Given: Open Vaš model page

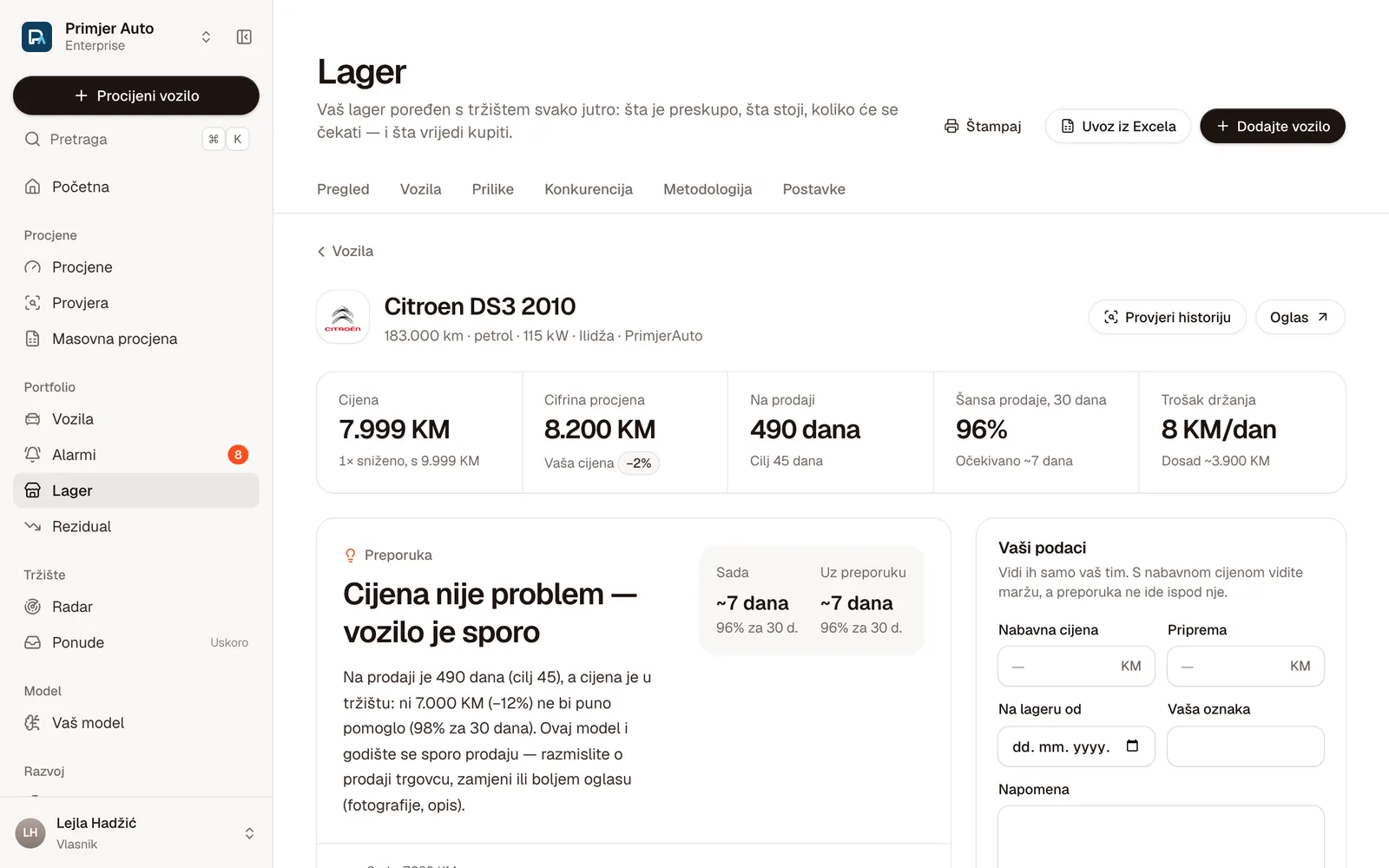Looking at the screenshot, I should 136,723.
